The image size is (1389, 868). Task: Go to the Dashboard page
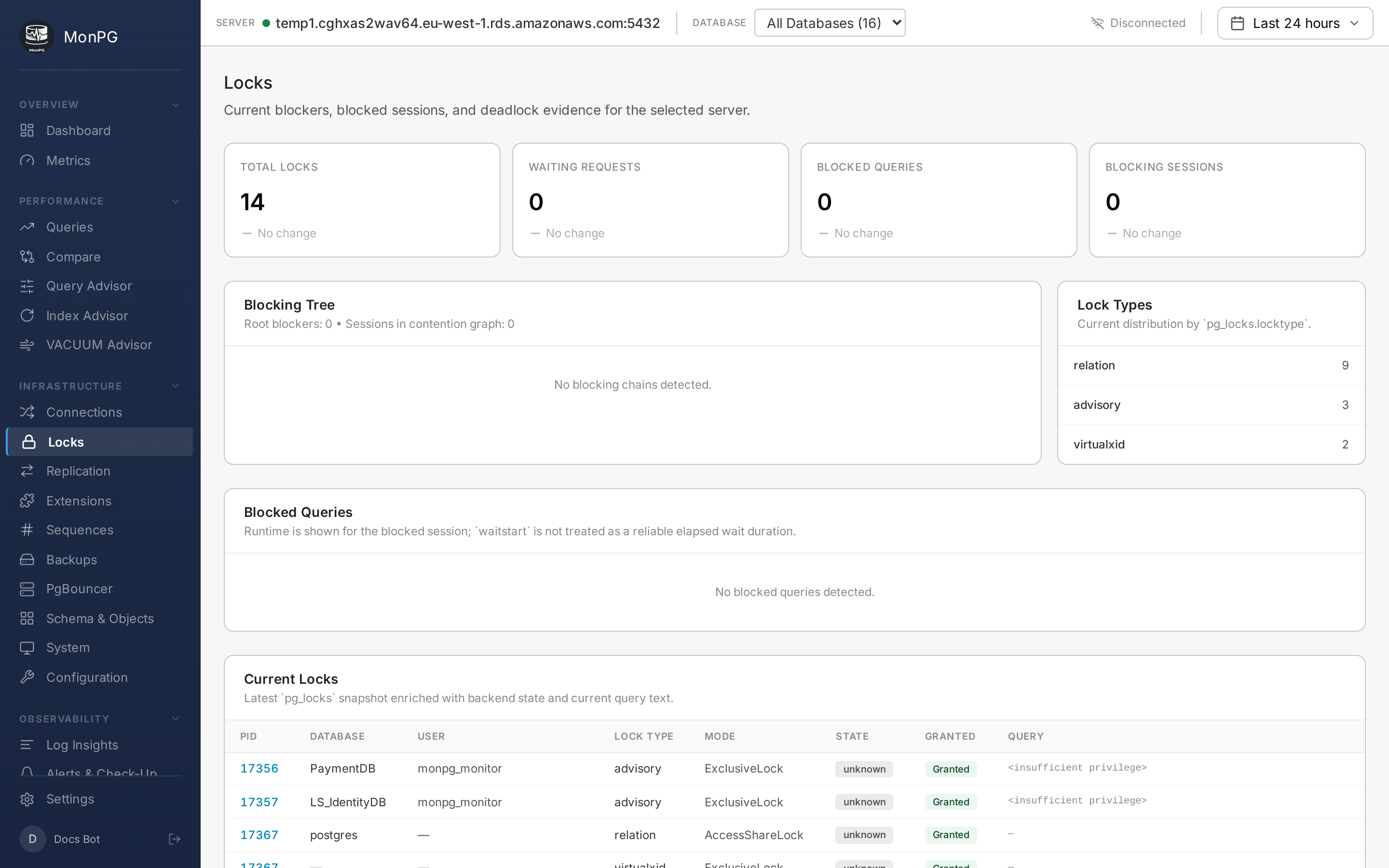click(x=100, y=130)
